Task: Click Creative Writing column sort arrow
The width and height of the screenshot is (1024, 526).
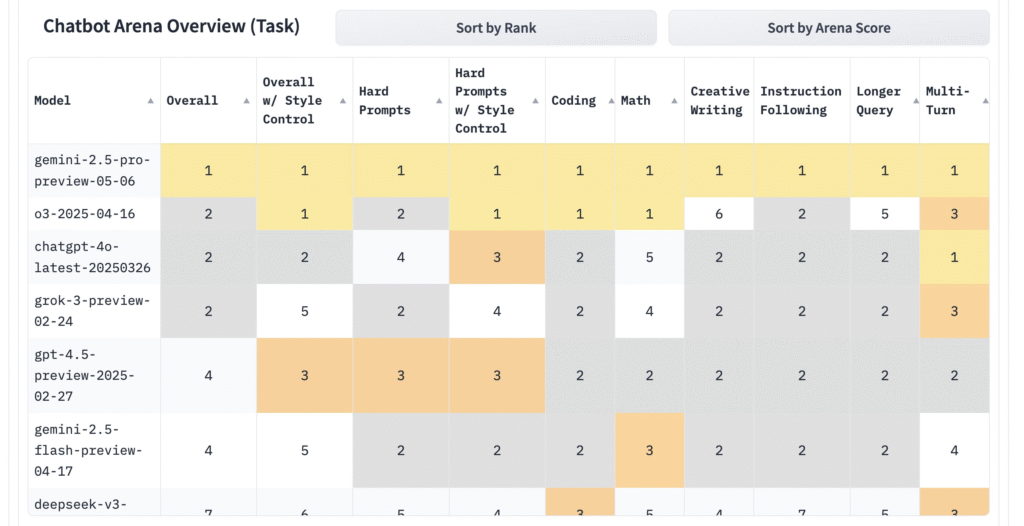Action: point(744,100)
